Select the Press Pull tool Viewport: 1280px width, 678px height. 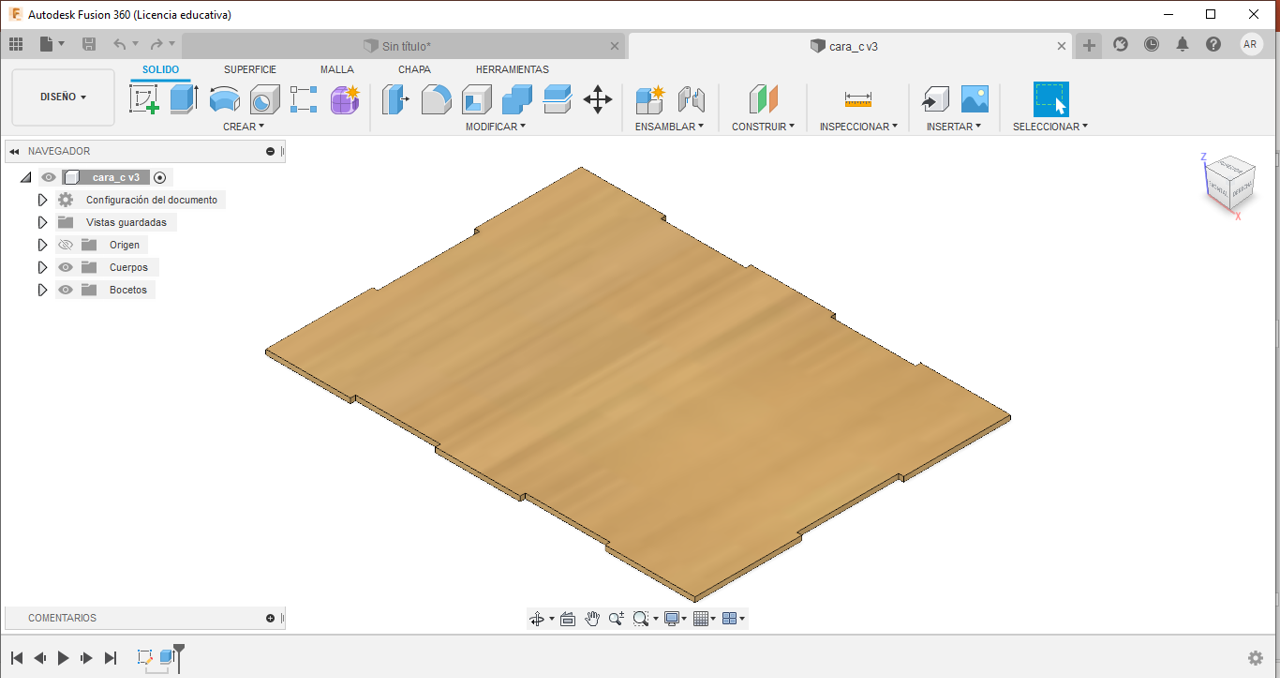[x=396, y=99]
